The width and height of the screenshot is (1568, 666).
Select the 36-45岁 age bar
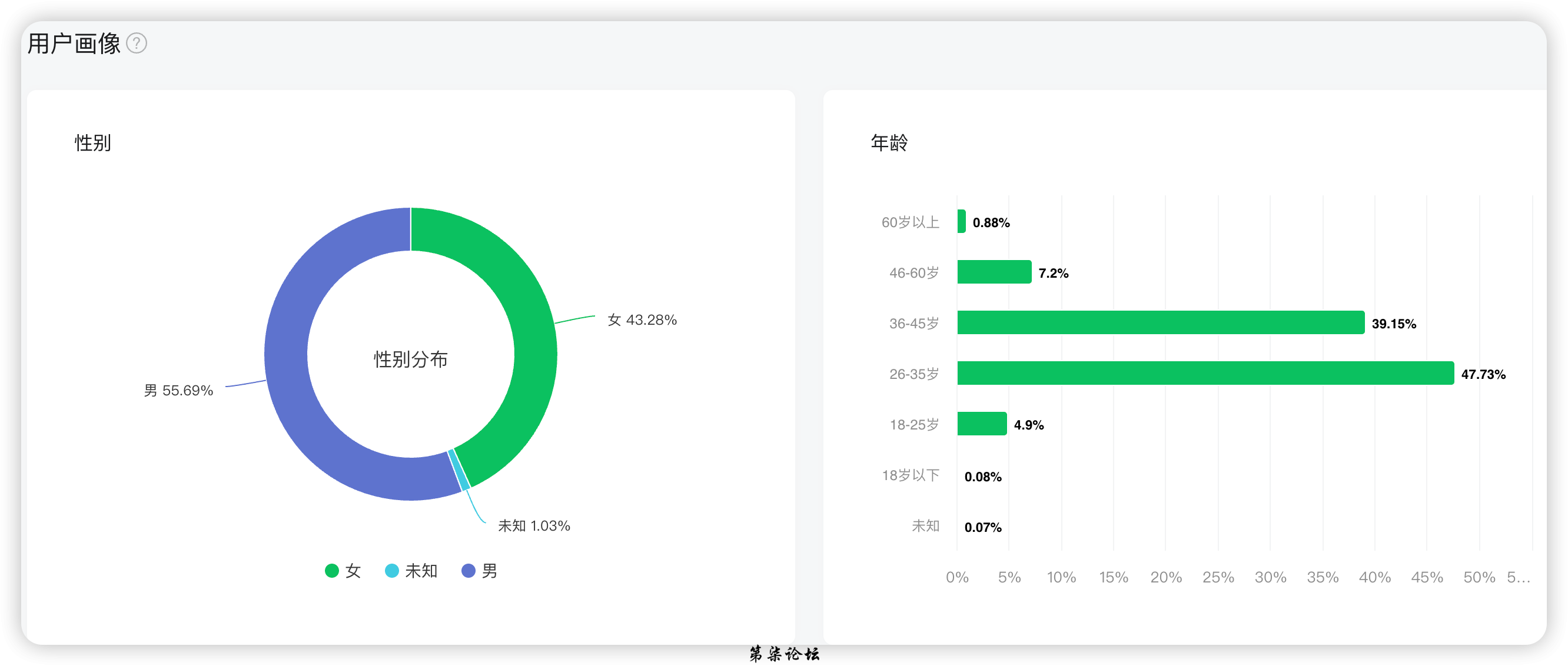click(x=1160, y=323)
